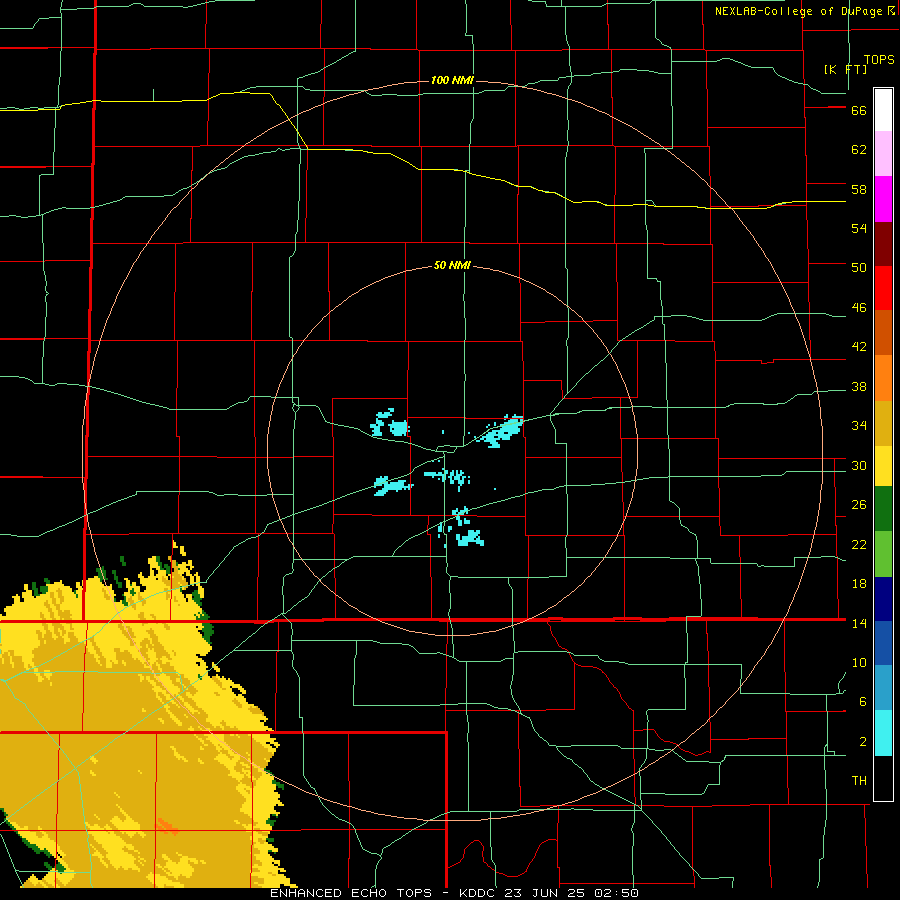Click the TOPS legend title
This screenshot has height=900, width=900.
pyautogui.click(x=879, y=60)
